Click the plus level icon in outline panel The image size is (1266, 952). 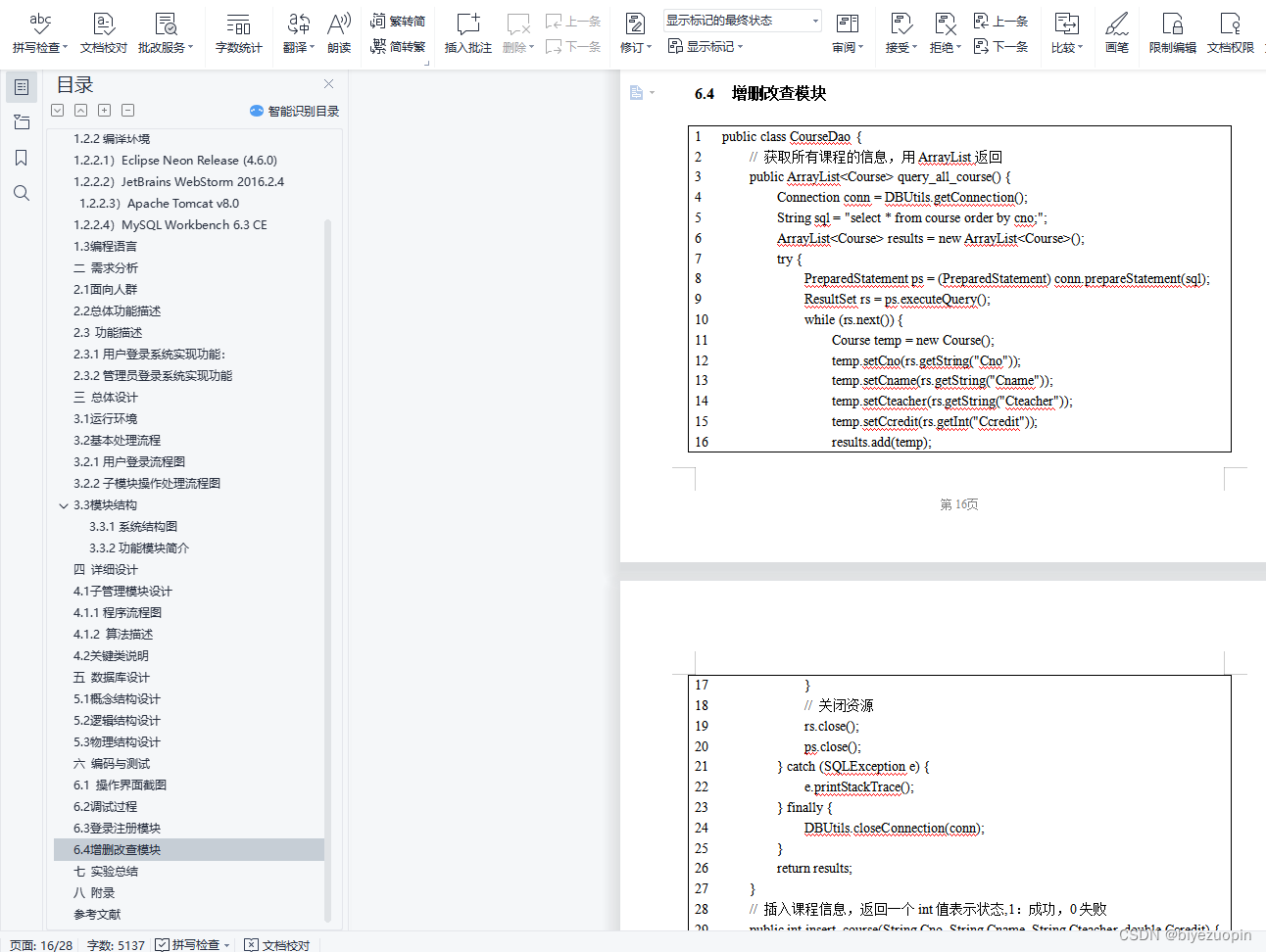coord(105,111)
